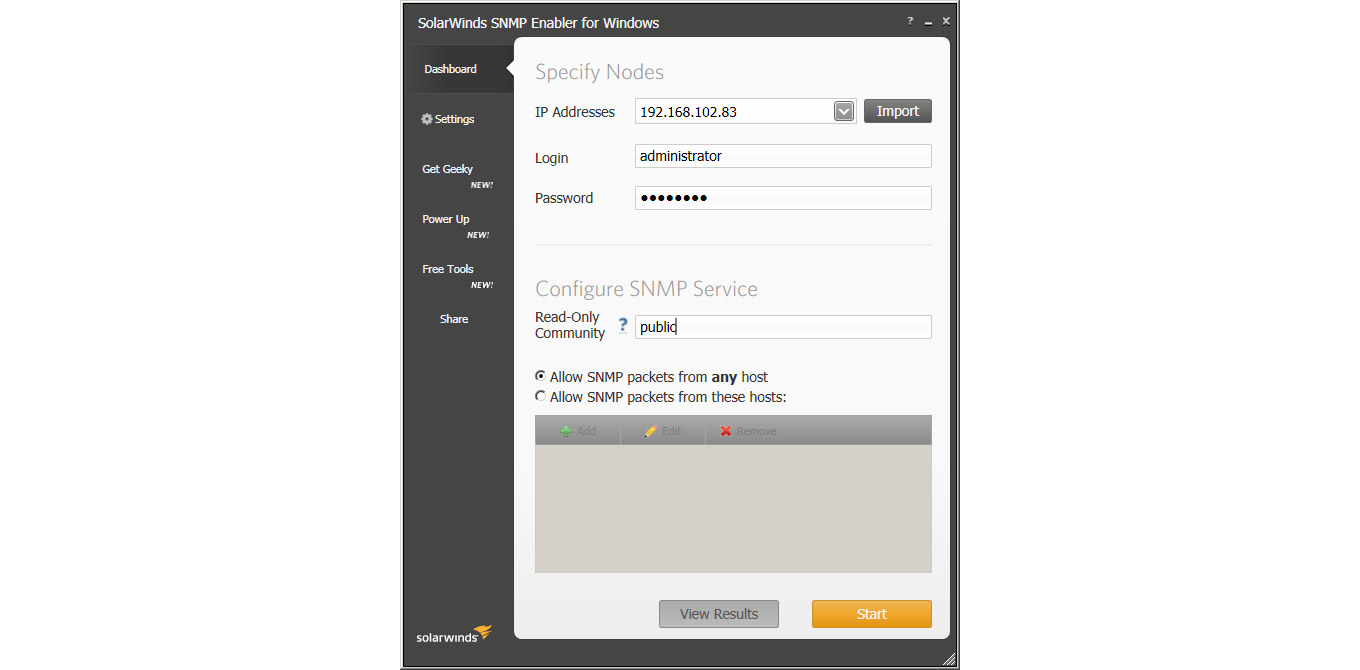Open the Get Geeky section

click(x=447, y=169)
